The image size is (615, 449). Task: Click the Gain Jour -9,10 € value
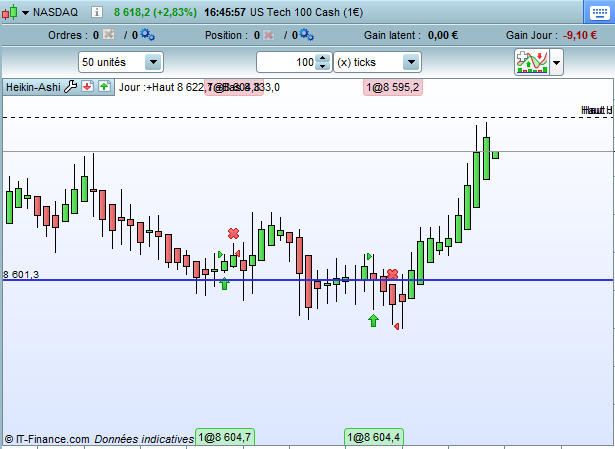click(x=580, y=35)
